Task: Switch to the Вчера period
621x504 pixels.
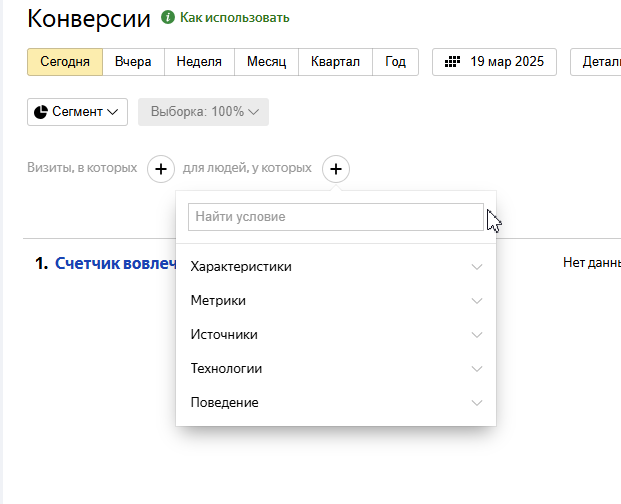Action: [133, 62]
